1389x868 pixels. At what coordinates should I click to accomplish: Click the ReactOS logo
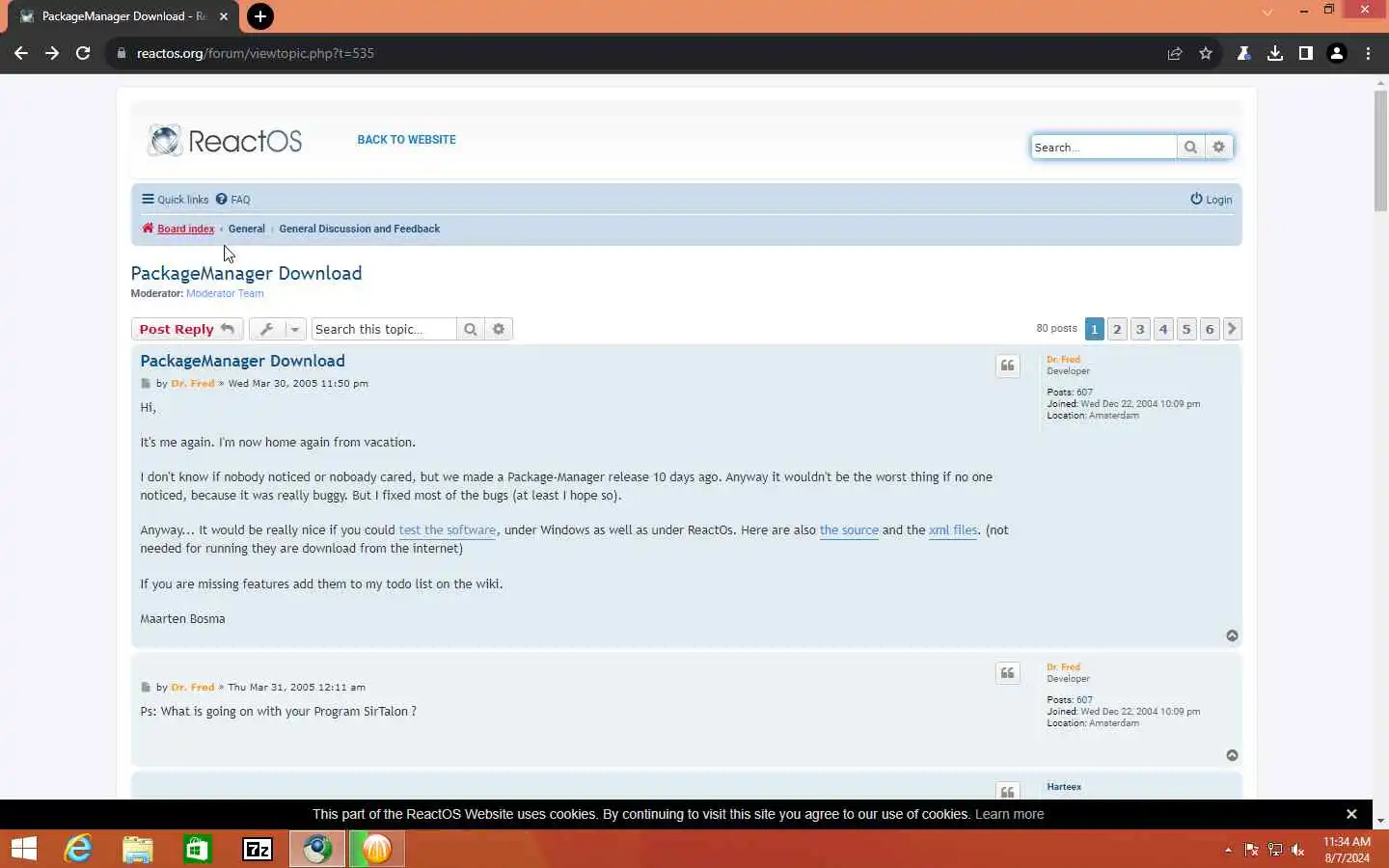[225, 141]
